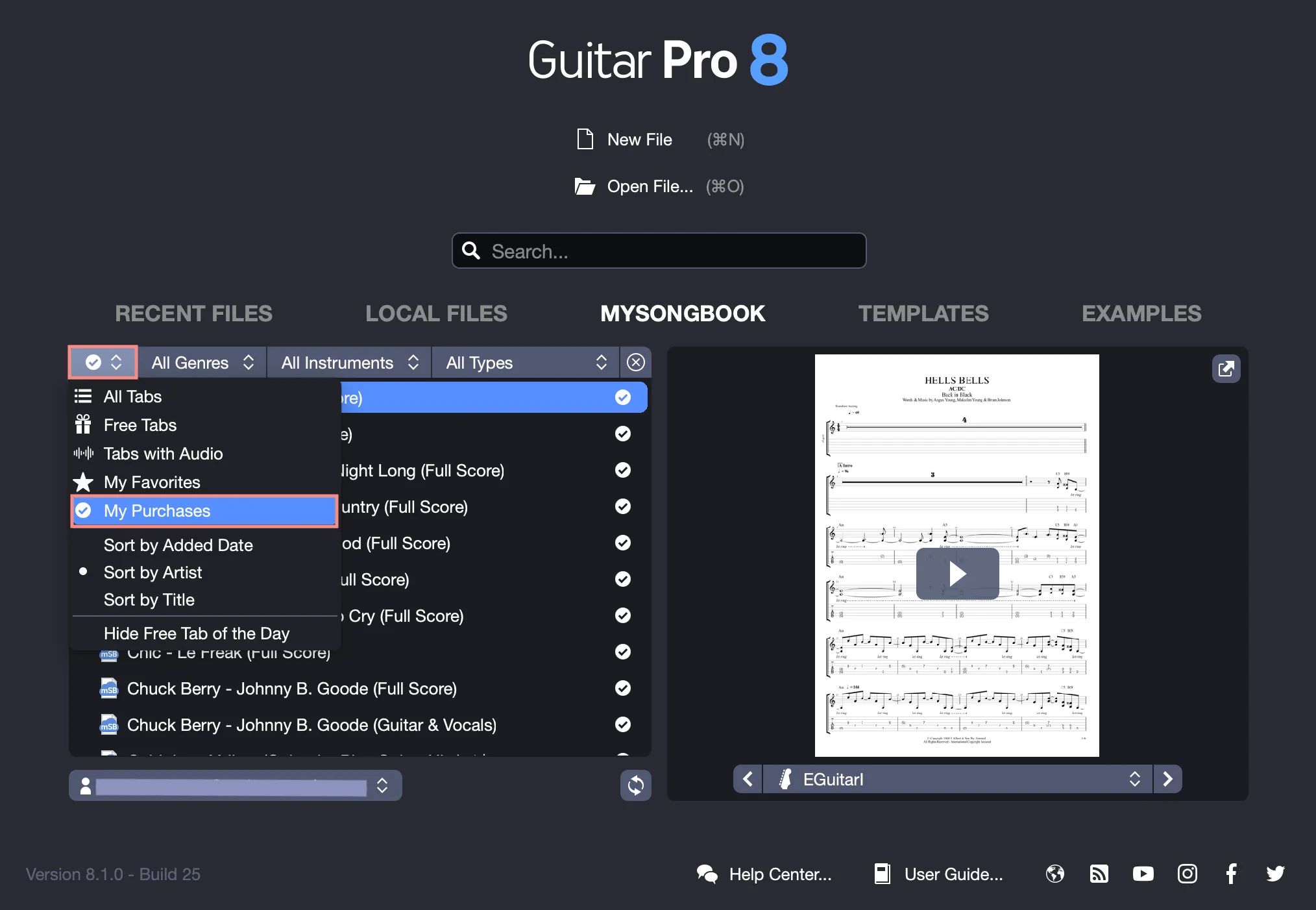Viewport: 1316px width, 910px height.
Task: Open the All Instruments dropdown
Action: [349, 362]
